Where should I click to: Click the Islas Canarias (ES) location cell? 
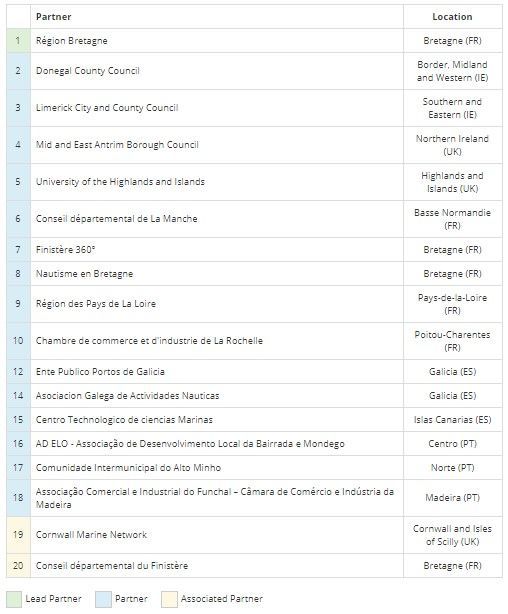coord(453,420)
